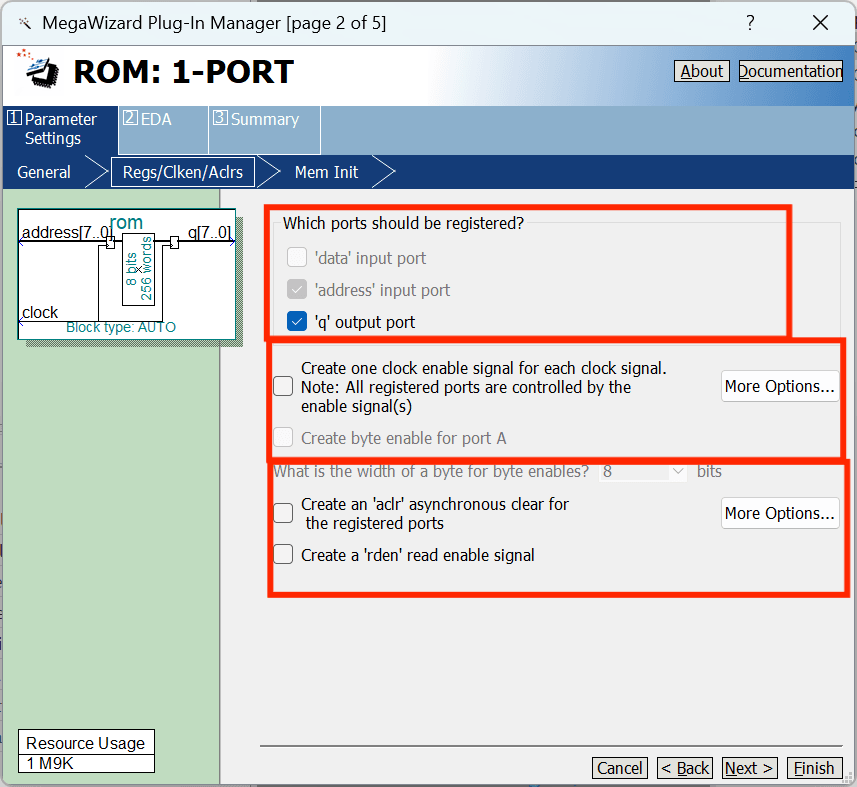The height and width of the screenshot is (787, 857).
Task: Go Back to previous wizard page
Action: pyautogui.click(x=685, y=768)
